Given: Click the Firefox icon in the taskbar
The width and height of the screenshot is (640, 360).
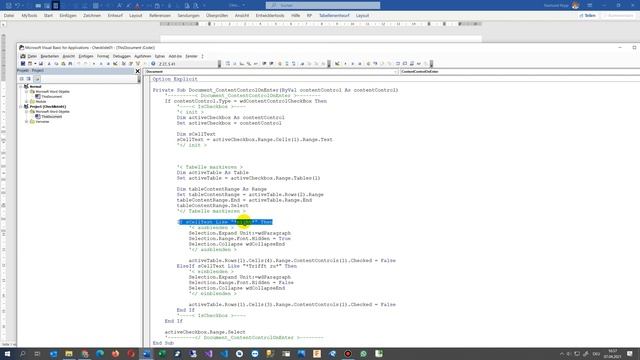Looking at the screenshot, I should click(x=116, y=354).
